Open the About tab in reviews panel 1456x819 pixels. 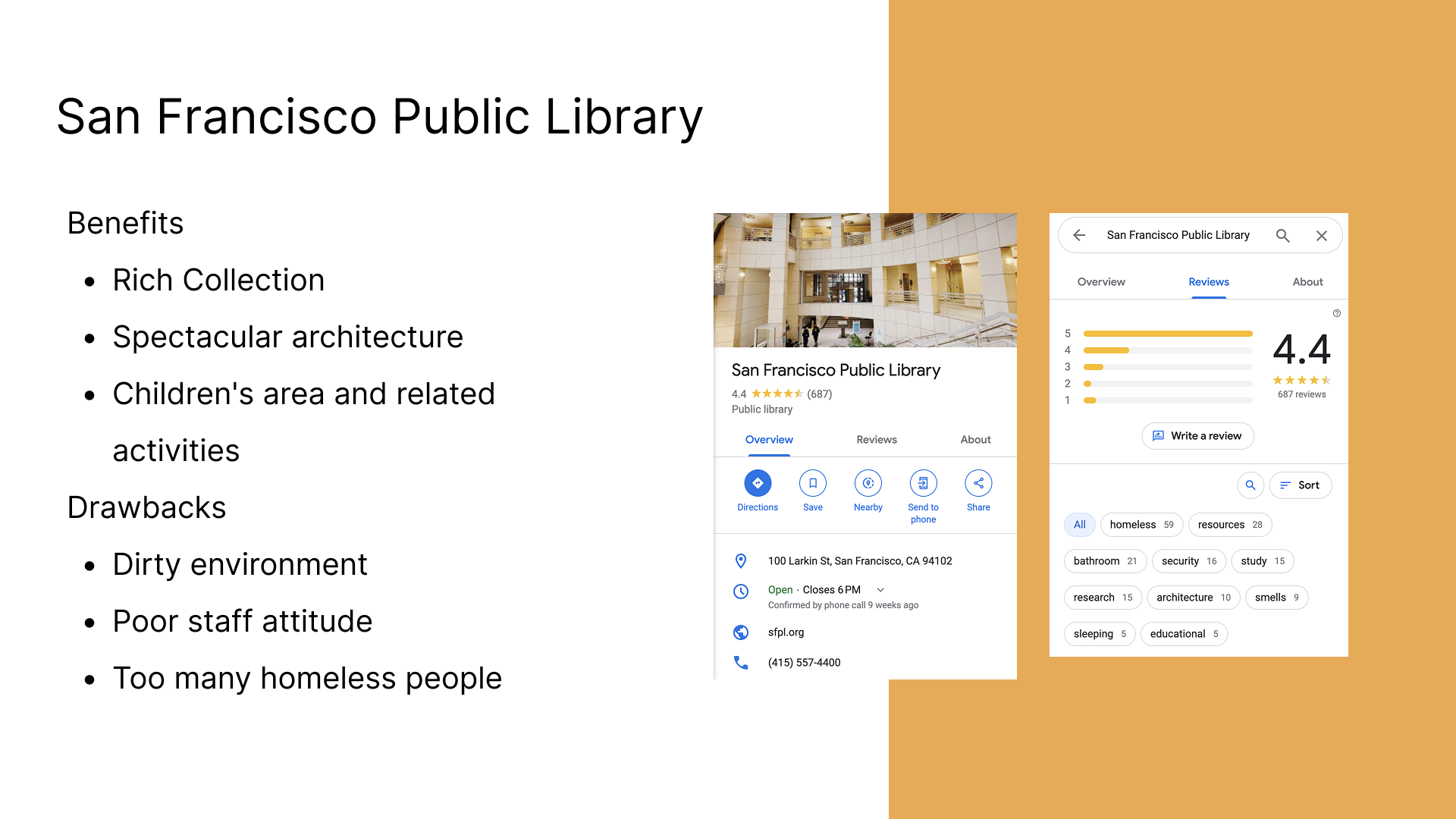1308,282
